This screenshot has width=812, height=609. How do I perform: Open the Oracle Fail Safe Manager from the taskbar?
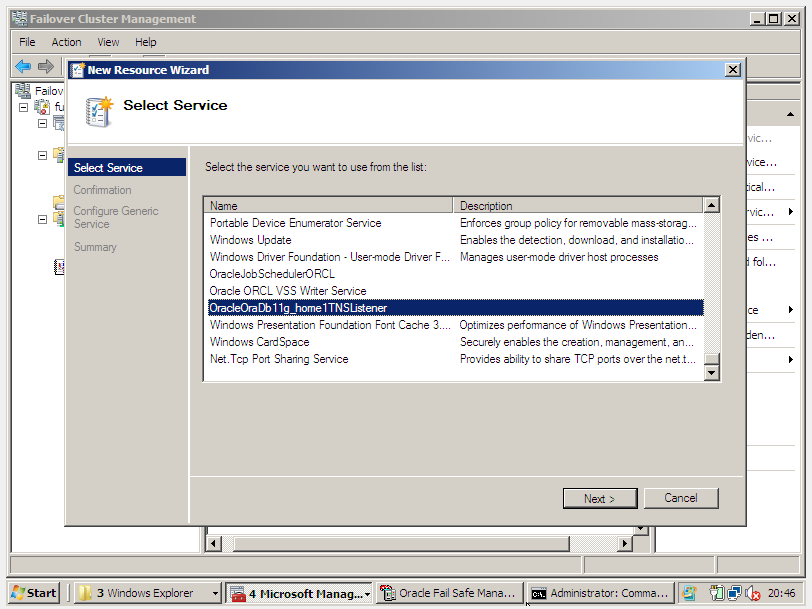448,592
